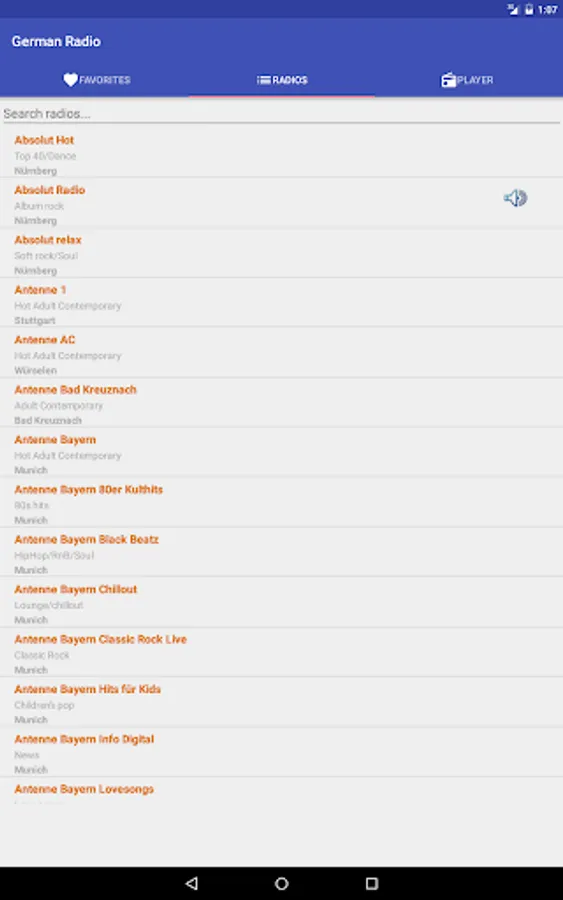
Task: Tap the Android back navigation button
Action: pyautogui.click(x=192, y=883)
